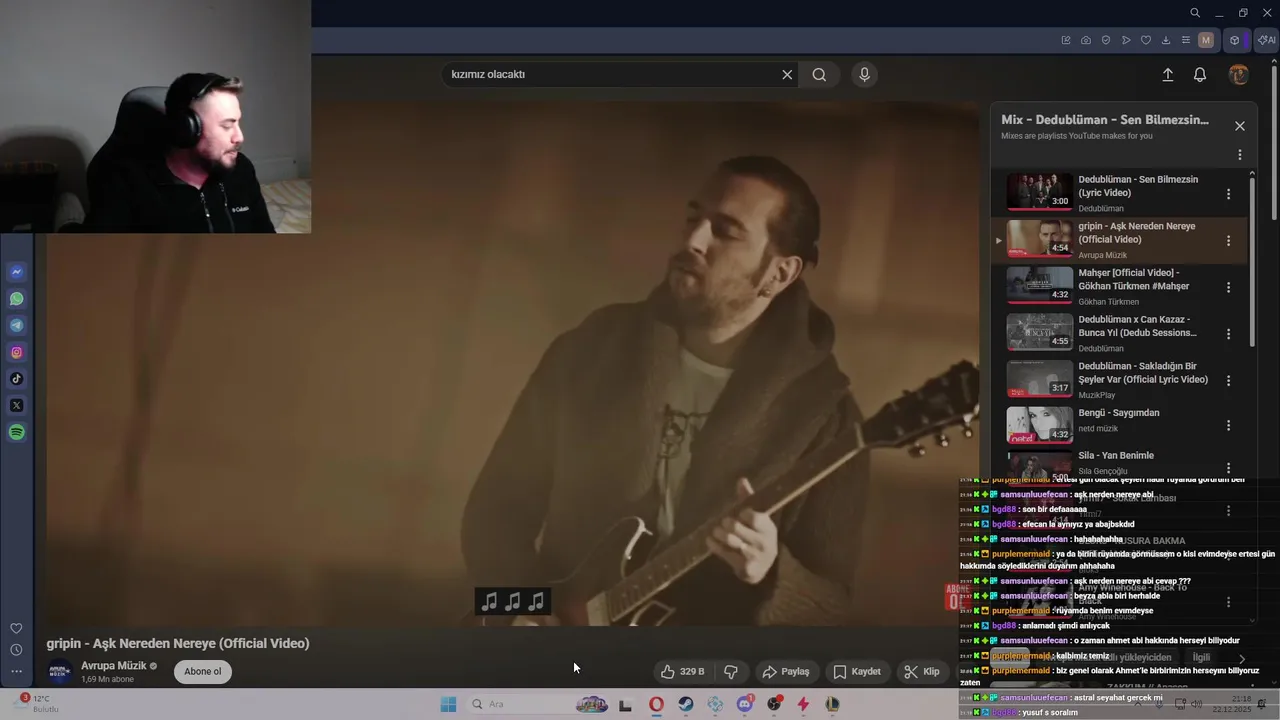Select Dedublüman - Sakladığın Bir Şeyler Var title
The height and width of the screenshot is (720, 1280).
pos(1143,373)
